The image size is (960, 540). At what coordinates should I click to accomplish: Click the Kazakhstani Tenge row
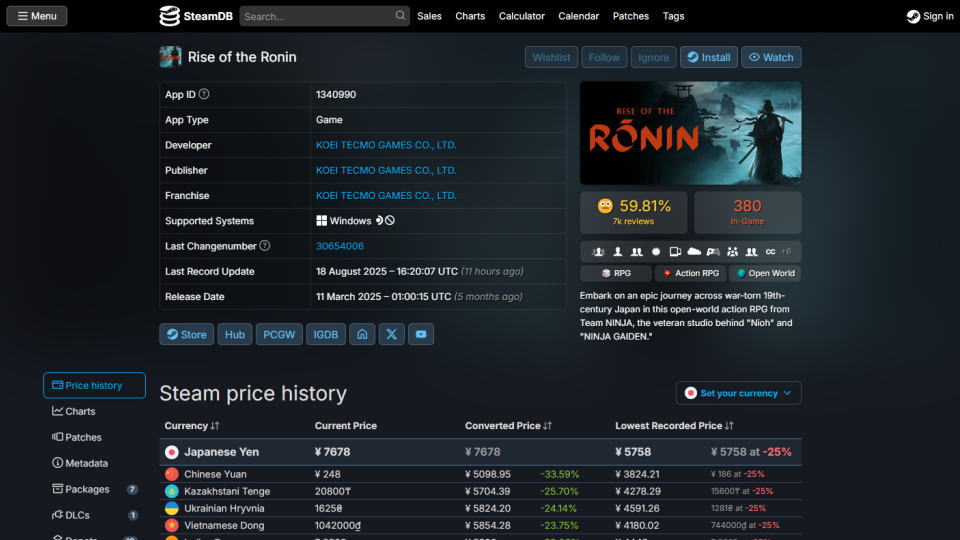click(481, 491)
